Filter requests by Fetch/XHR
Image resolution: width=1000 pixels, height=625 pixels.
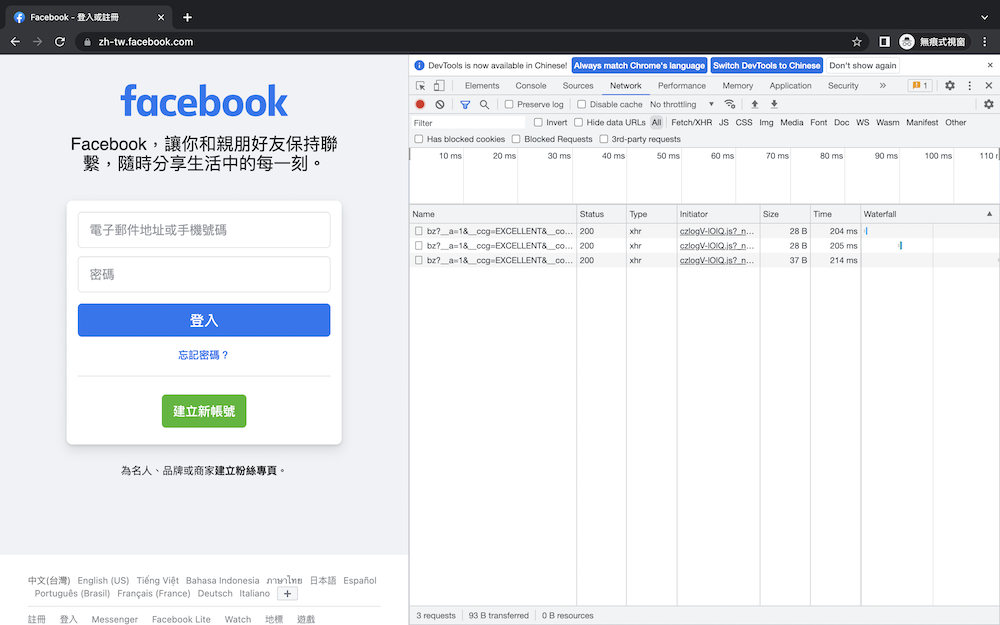coord(691,122)
